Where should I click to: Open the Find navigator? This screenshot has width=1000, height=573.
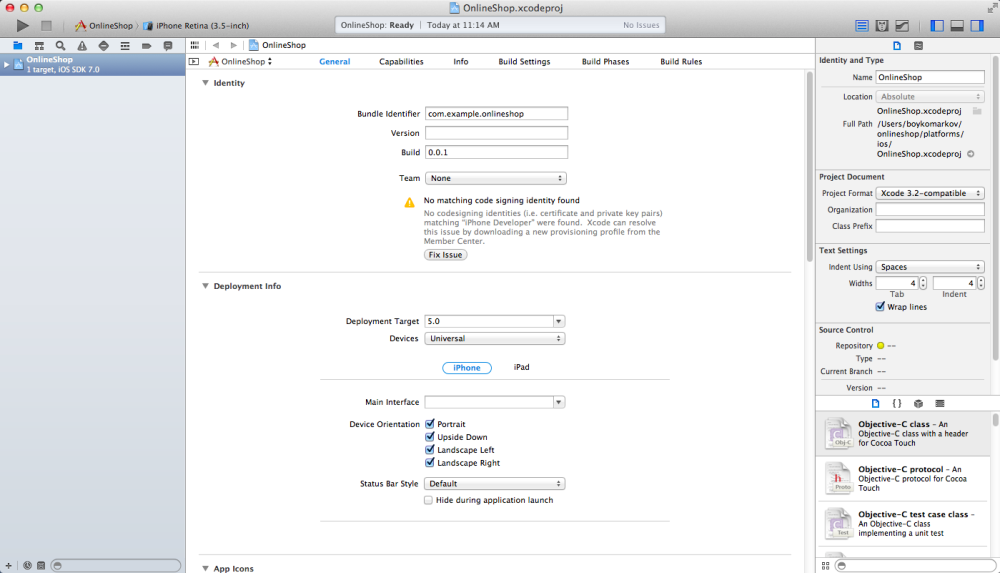point(61,45)
